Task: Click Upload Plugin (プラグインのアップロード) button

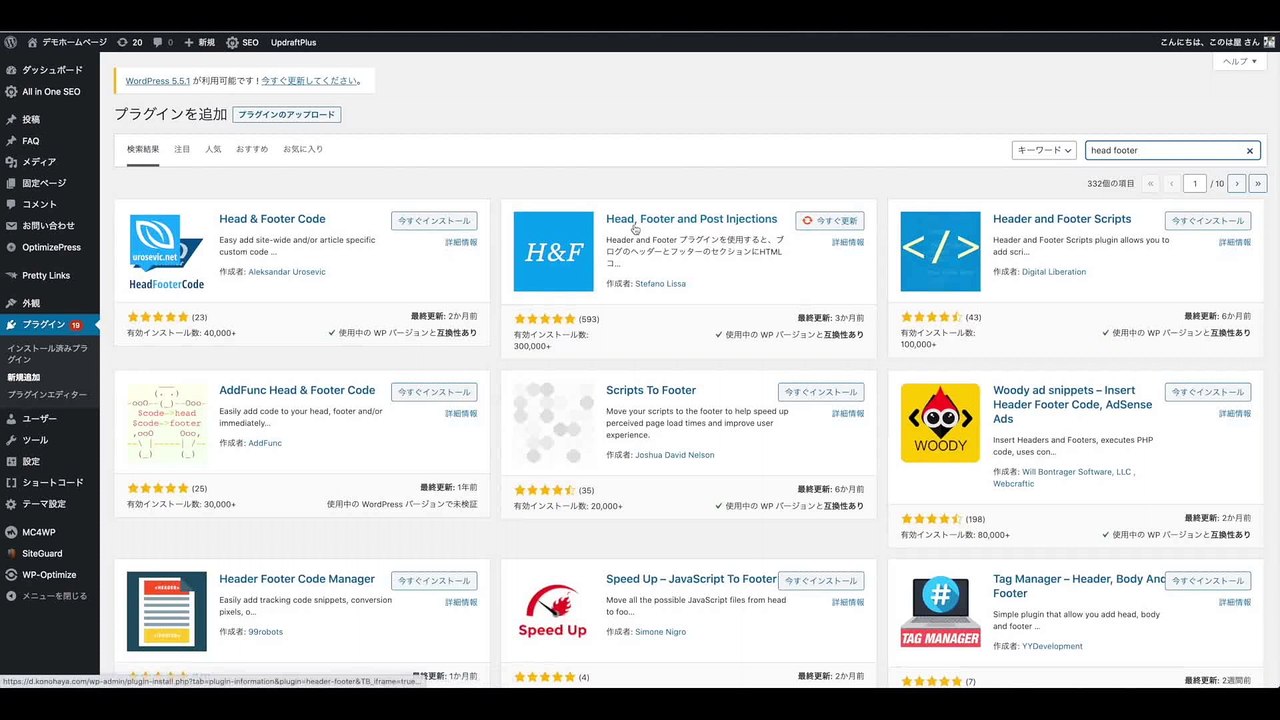Action: [287, 115]
